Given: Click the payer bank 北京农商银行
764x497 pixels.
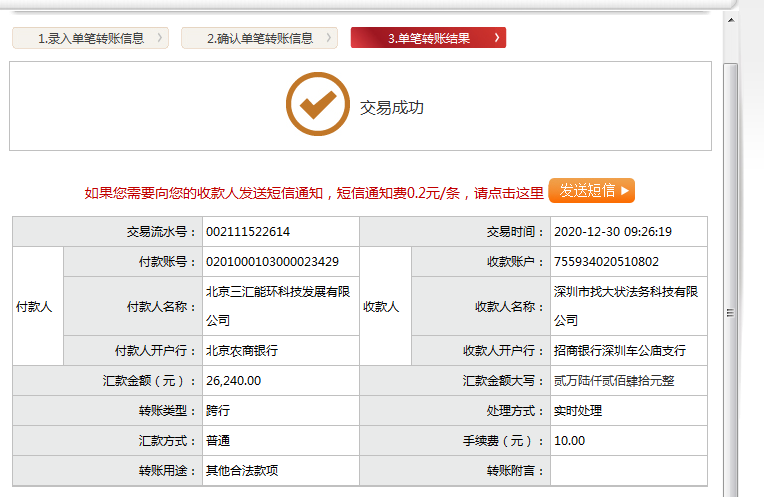Looking at the screenshot, I should point(241,351).
